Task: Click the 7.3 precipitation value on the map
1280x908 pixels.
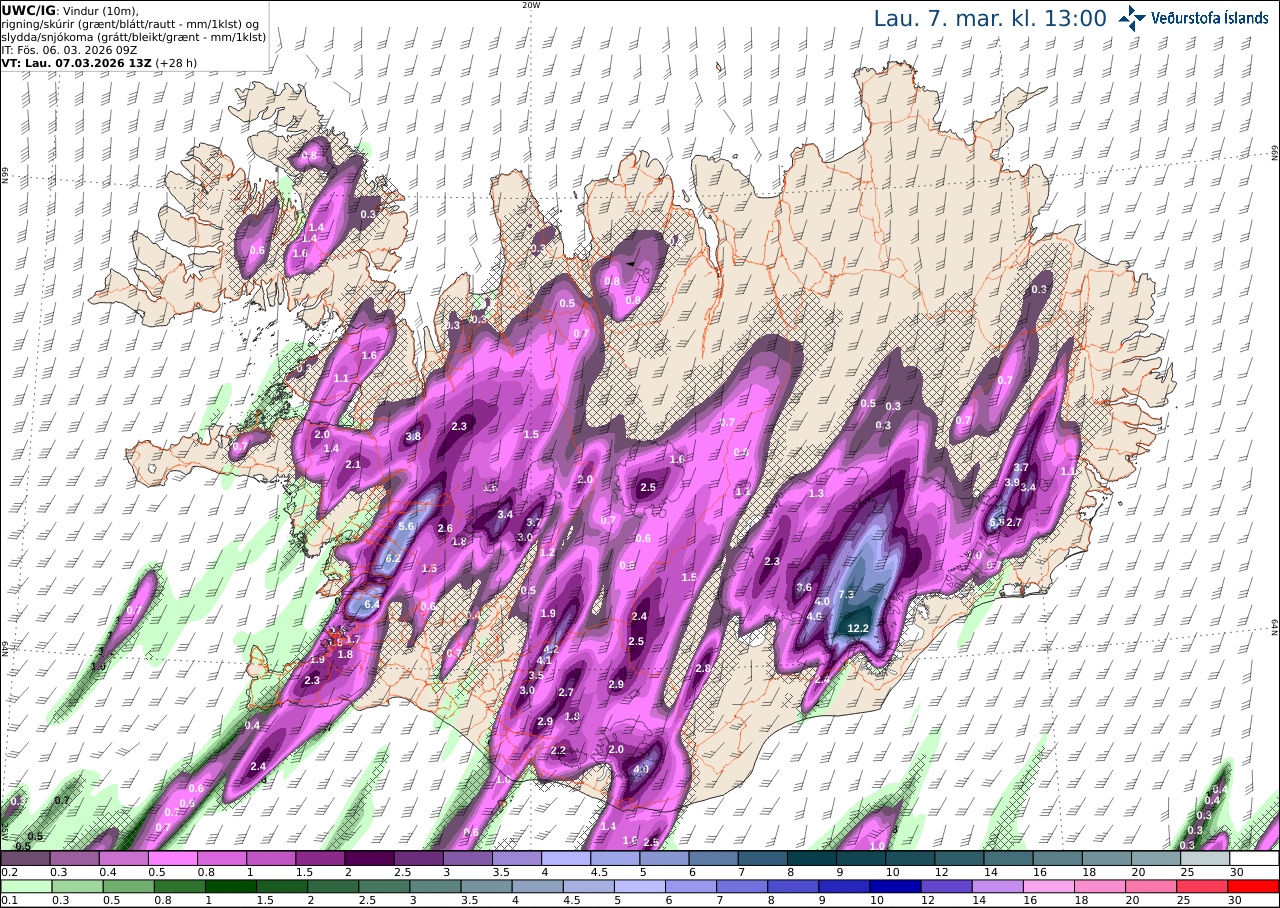Action: pyautogui.click(x=845, y=594)
